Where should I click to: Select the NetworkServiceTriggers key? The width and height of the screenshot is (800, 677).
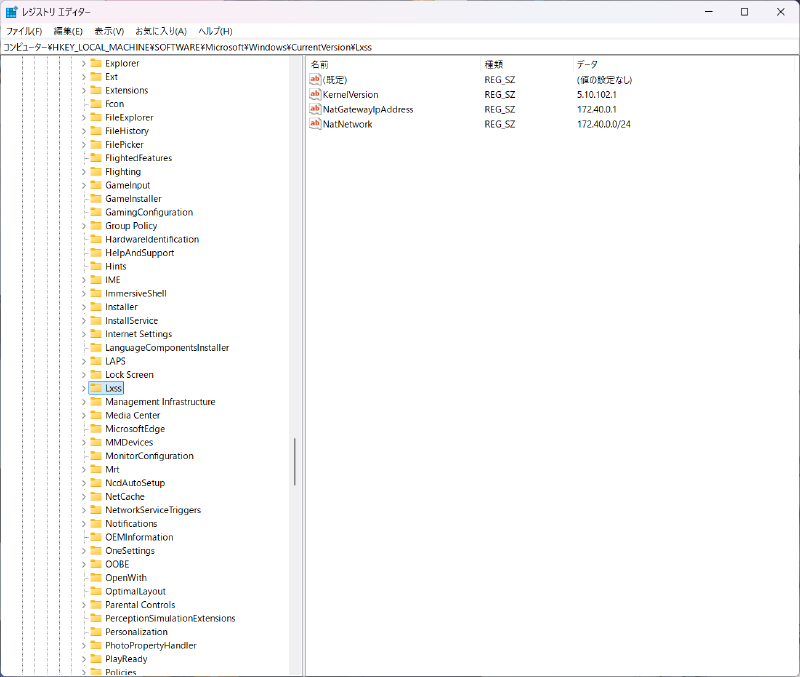click(153, 510)
